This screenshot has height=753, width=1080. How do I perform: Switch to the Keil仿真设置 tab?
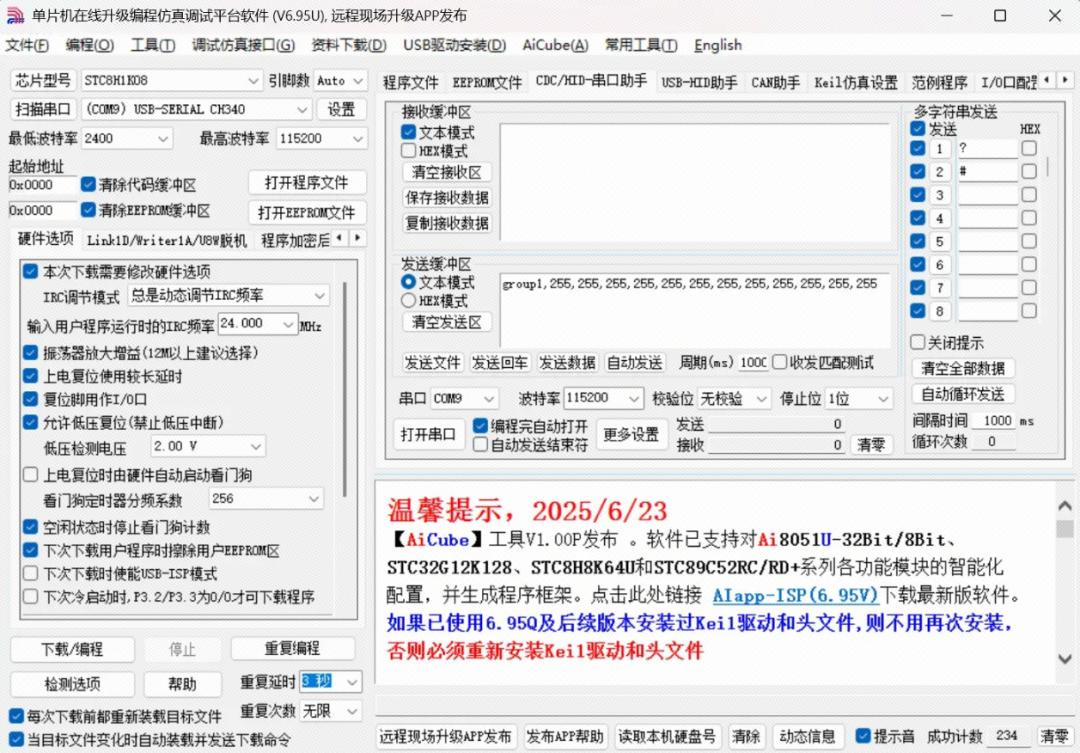[x=855, y=83]
